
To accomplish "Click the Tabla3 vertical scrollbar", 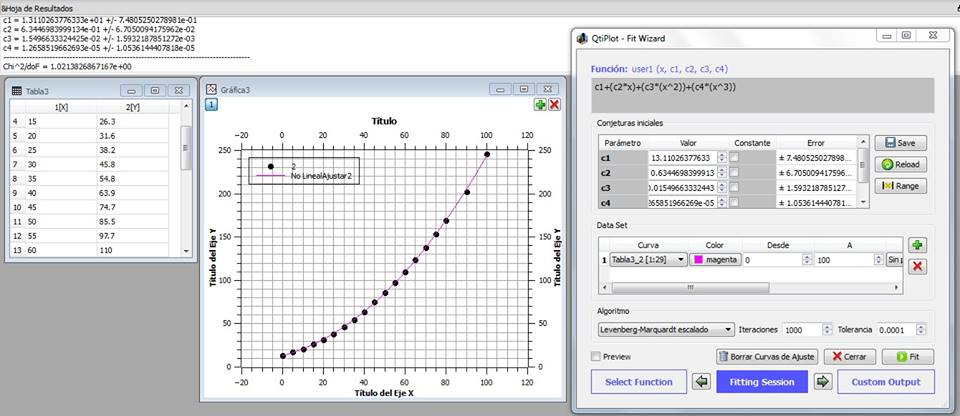I will tap(186, 178).
